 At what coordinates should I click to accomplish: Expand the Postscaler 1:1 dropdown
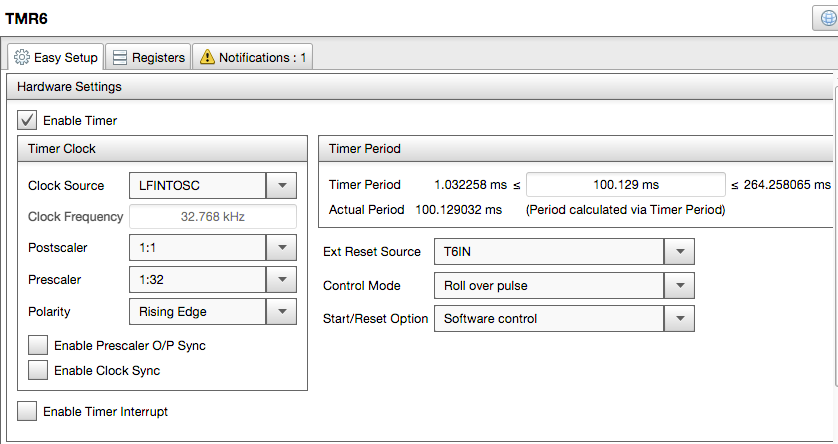click(281, 247)
